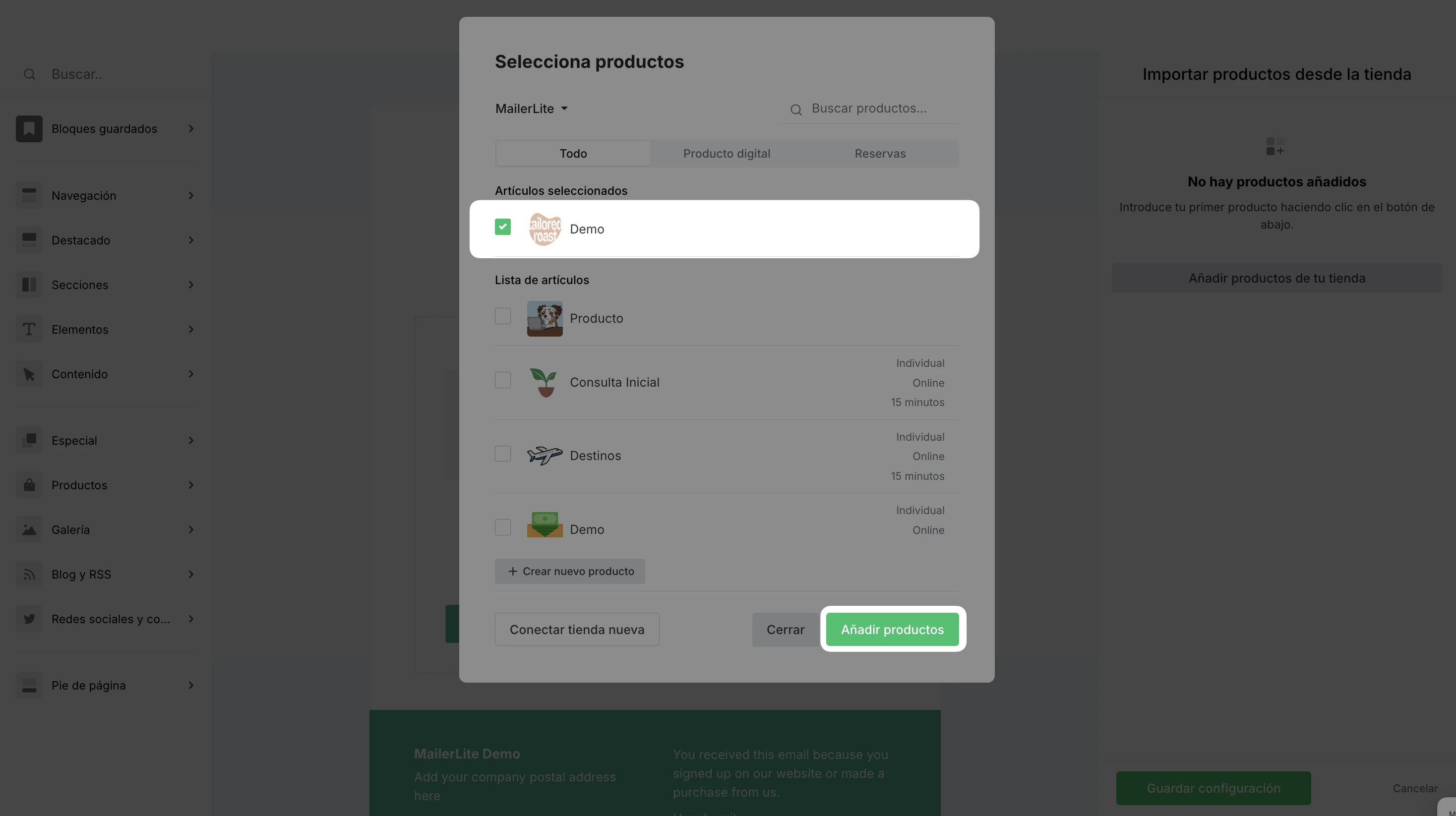
Task: Click Guardar configuración button
Action: pyautogui.click(x=1213, y=788)
